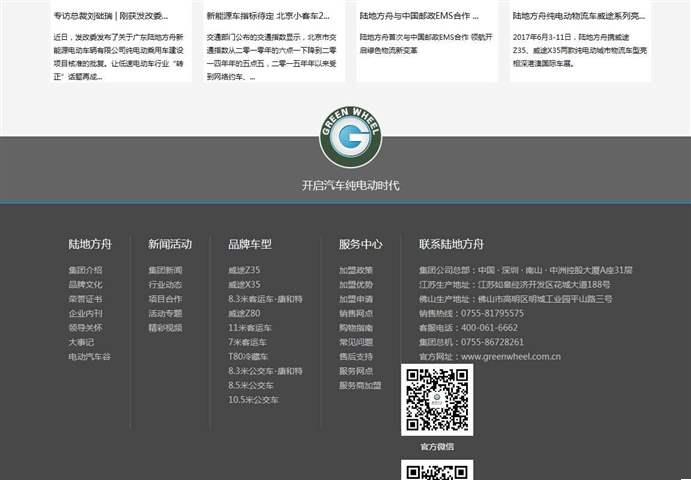View the 威途Z80 model page
The height and width of the screenshot is (480, 691).
tap(244, 313)
